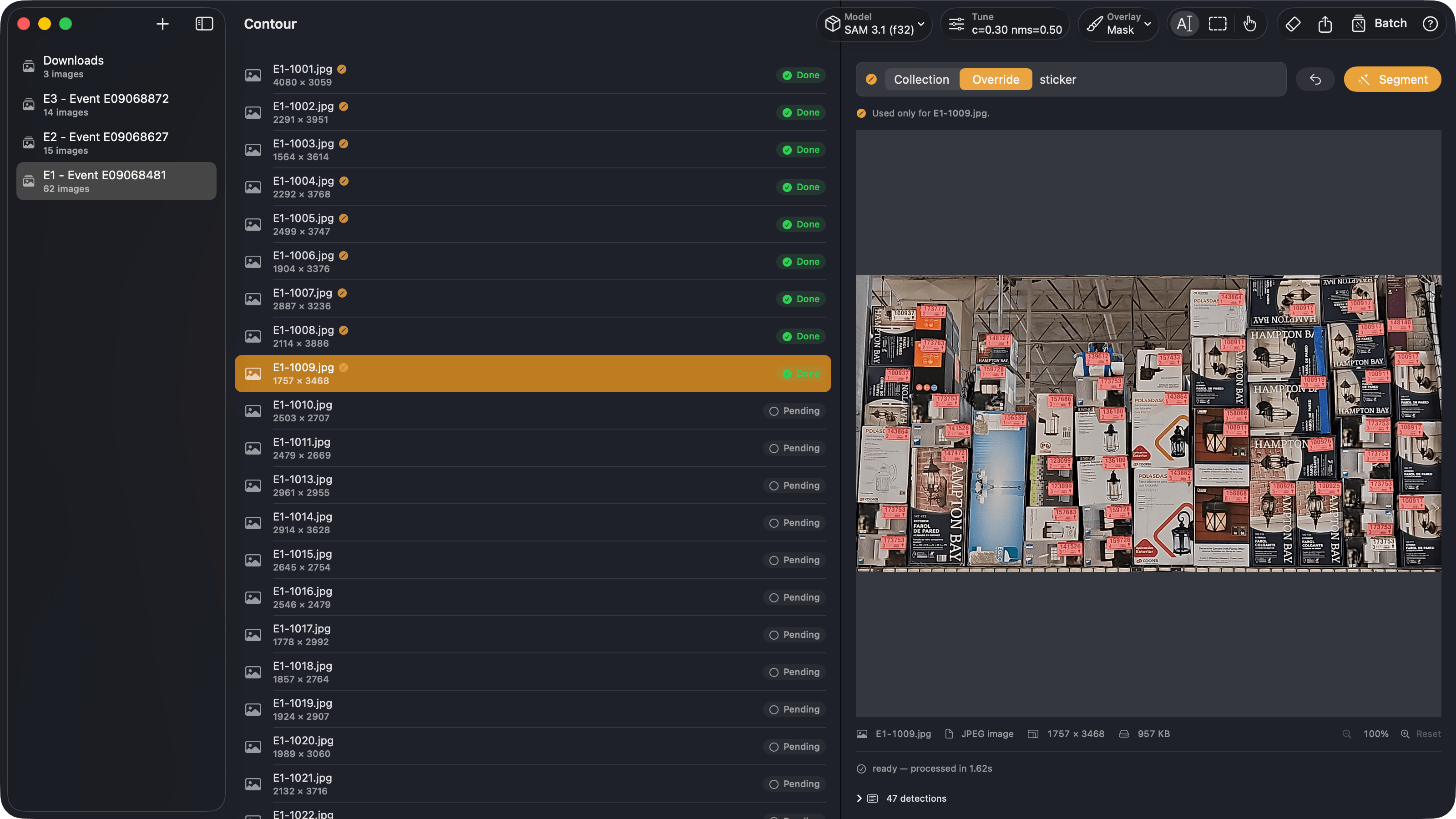Click the image icon for E1-1003.jpg
1456x819 pixels.
pos(253,150)
